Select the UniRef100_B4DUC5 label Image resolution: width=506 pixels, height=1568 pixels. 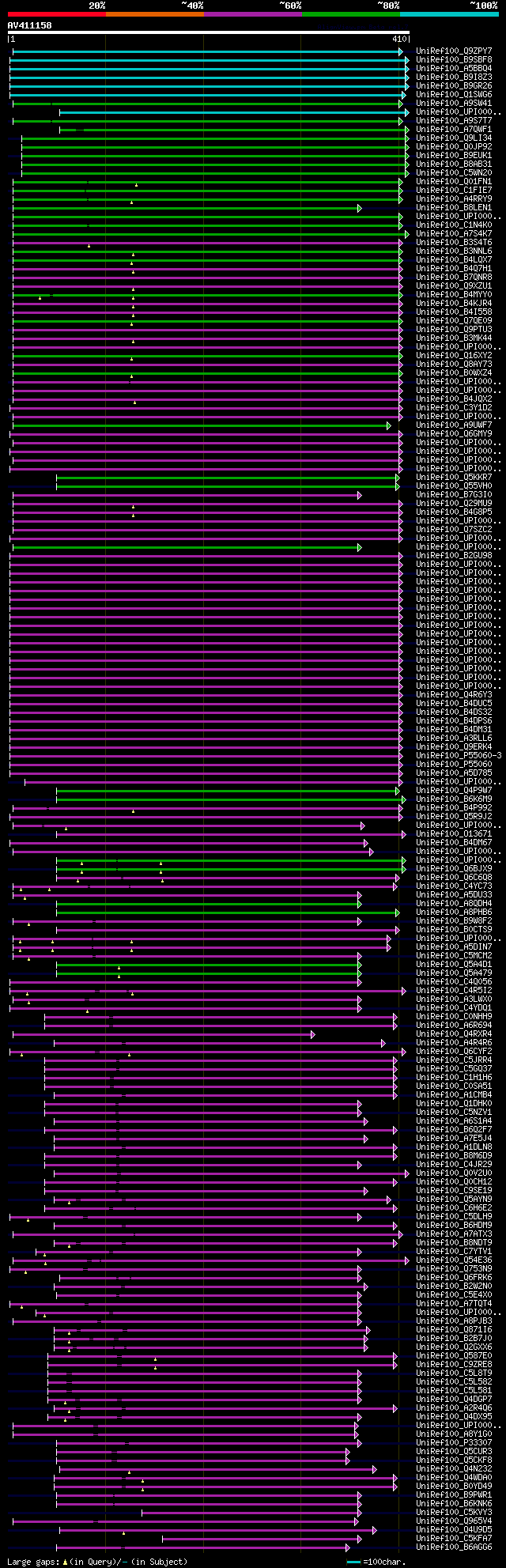click(454, 704)
